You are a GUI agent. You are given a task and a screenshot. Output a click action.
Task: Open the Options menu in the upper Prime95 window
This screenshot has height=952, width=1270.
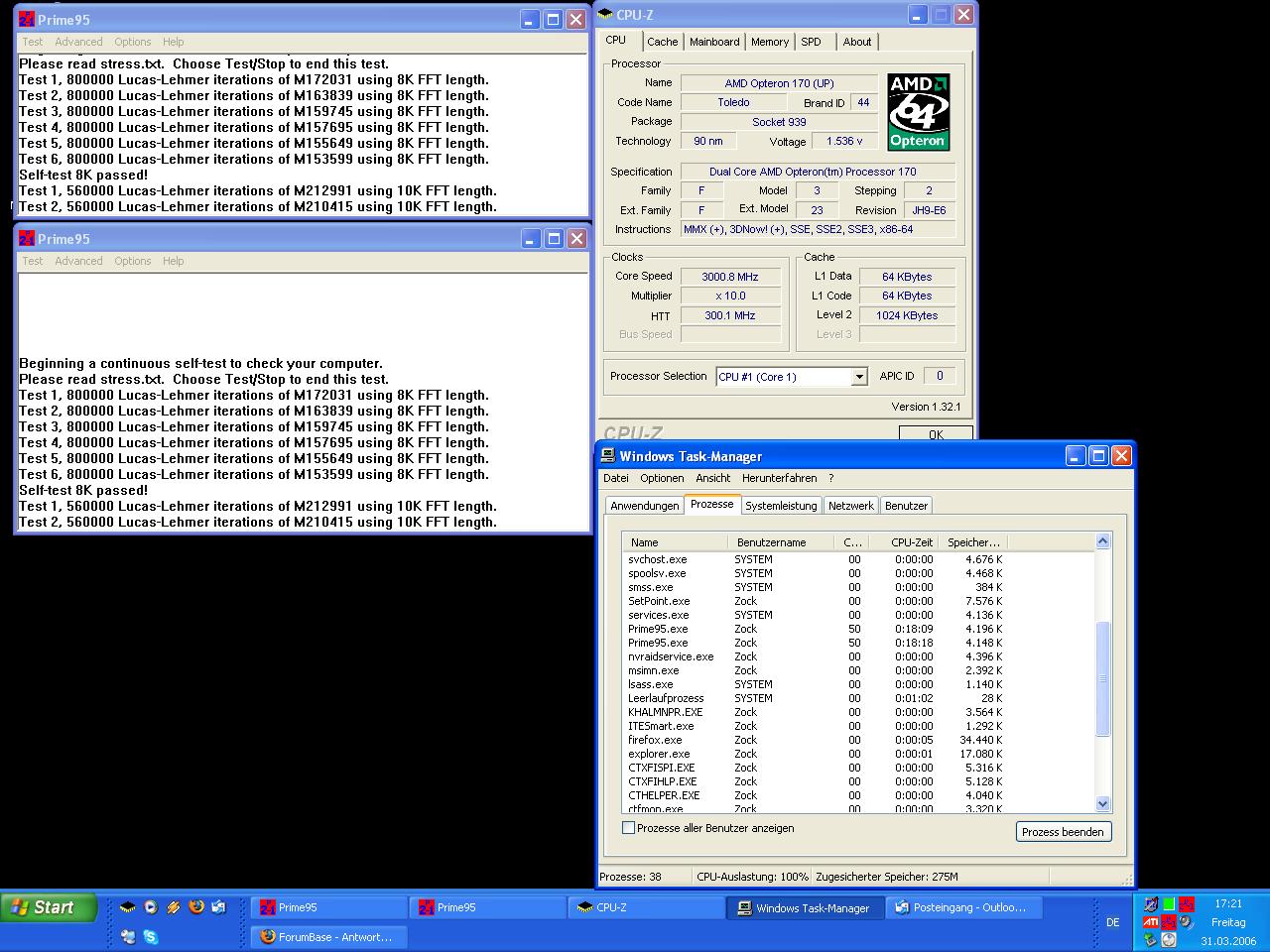[132, 42]
